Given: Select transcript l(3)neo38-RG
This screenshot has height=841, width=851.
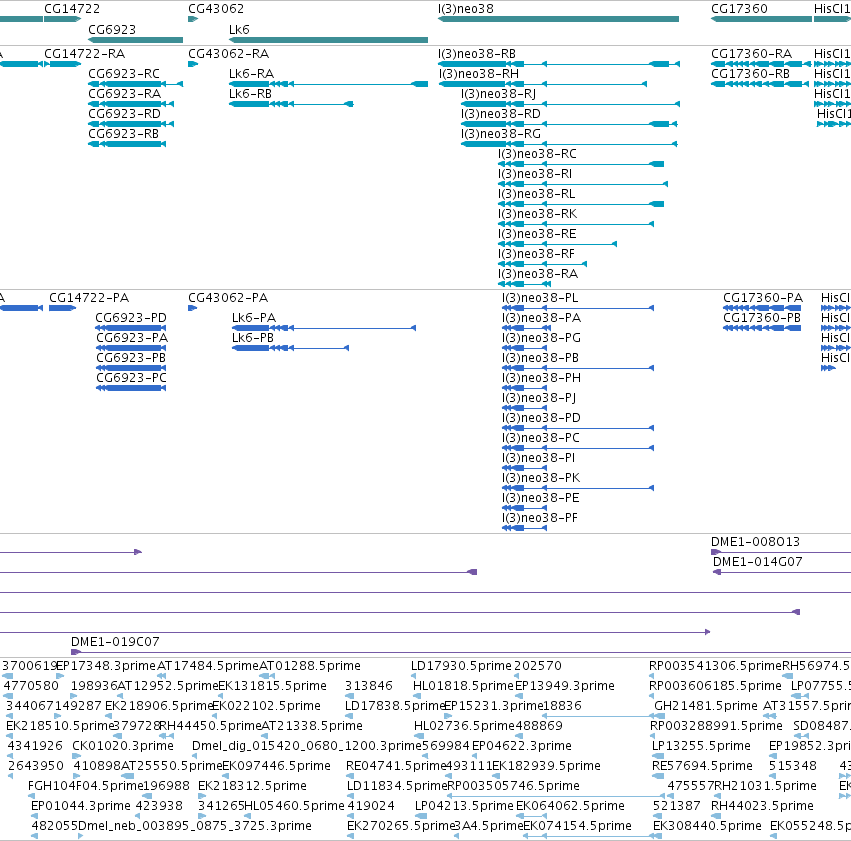Looking at the screenshot, I should coord(500,134).
